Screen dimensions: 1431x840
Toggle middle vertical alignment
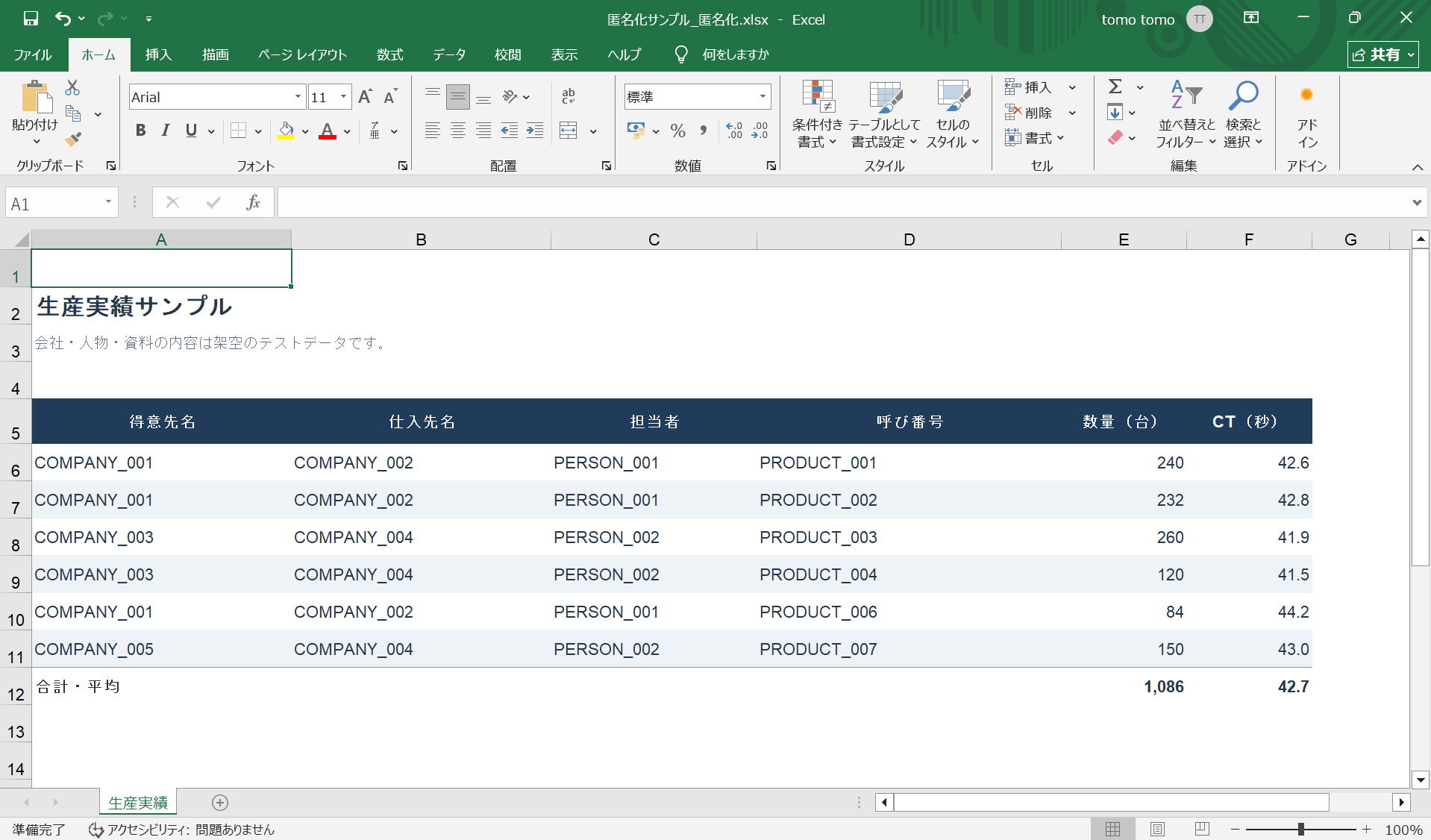tap(458, 96)
